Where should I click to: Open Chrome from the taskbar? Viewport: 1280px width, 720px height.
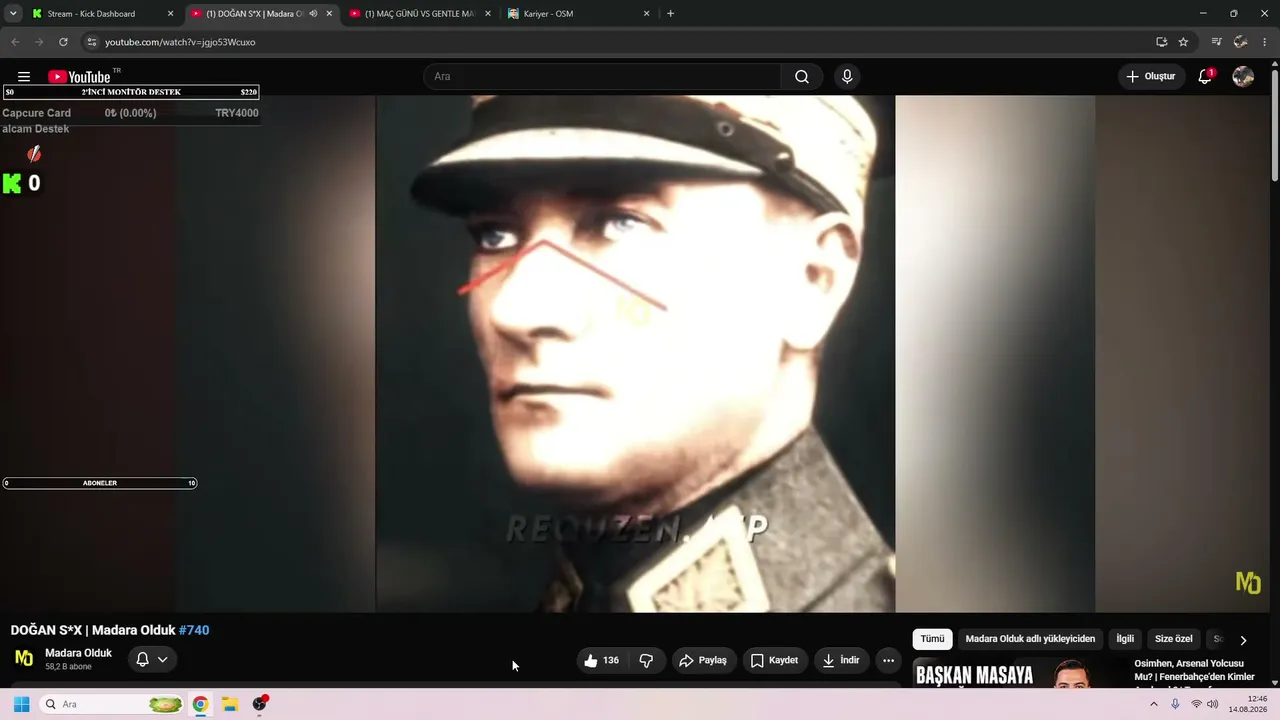coord(200,704)
